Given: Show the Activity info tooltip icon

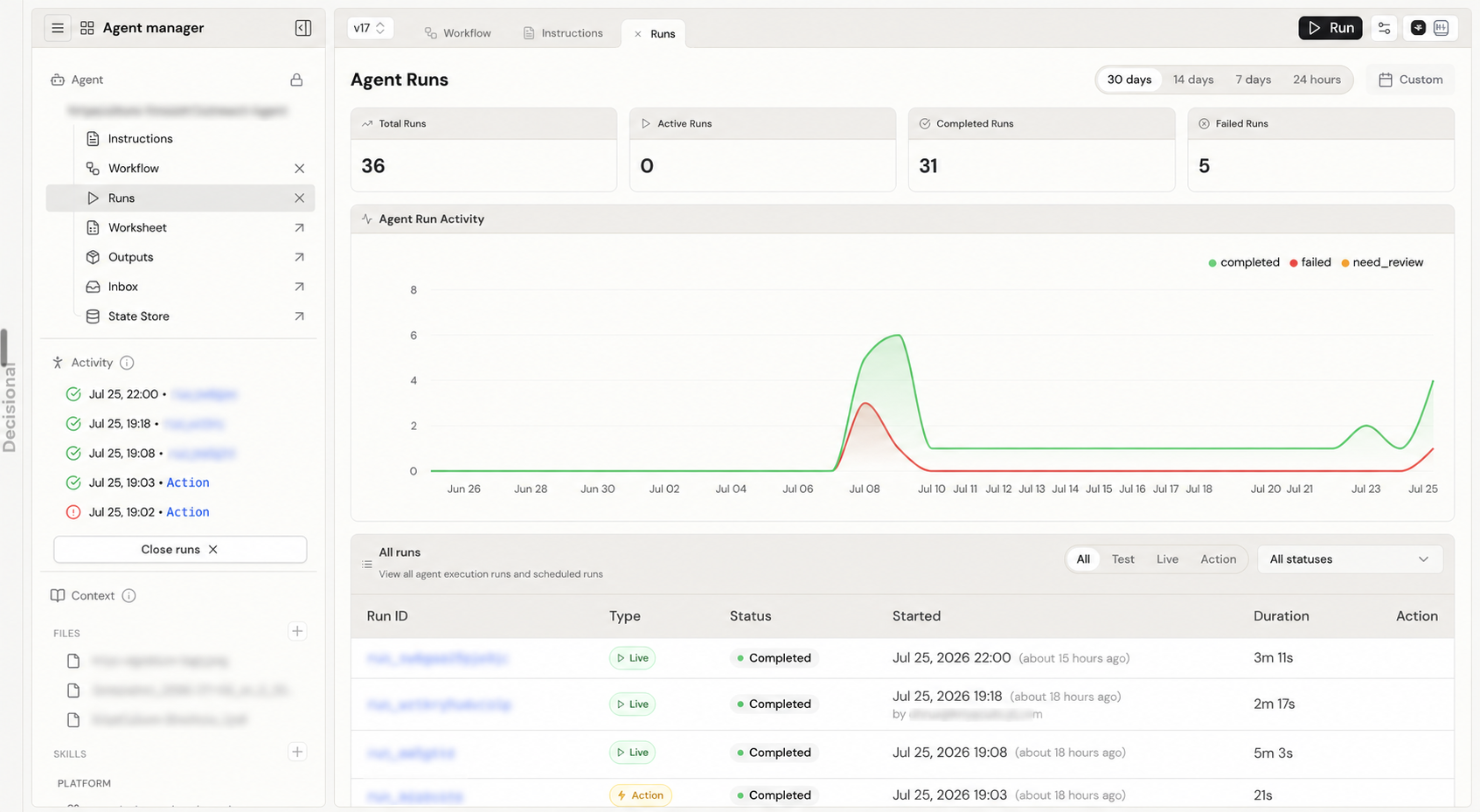Looking at the screenshot, I should click(127, 363).
